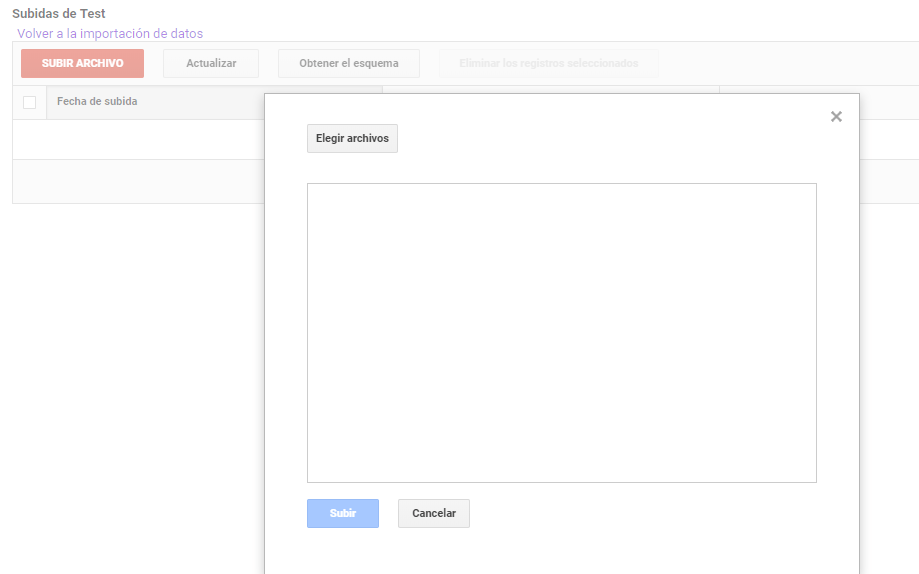
Task: Click Obtener el esquema button
Action: [x=349, y=63]
